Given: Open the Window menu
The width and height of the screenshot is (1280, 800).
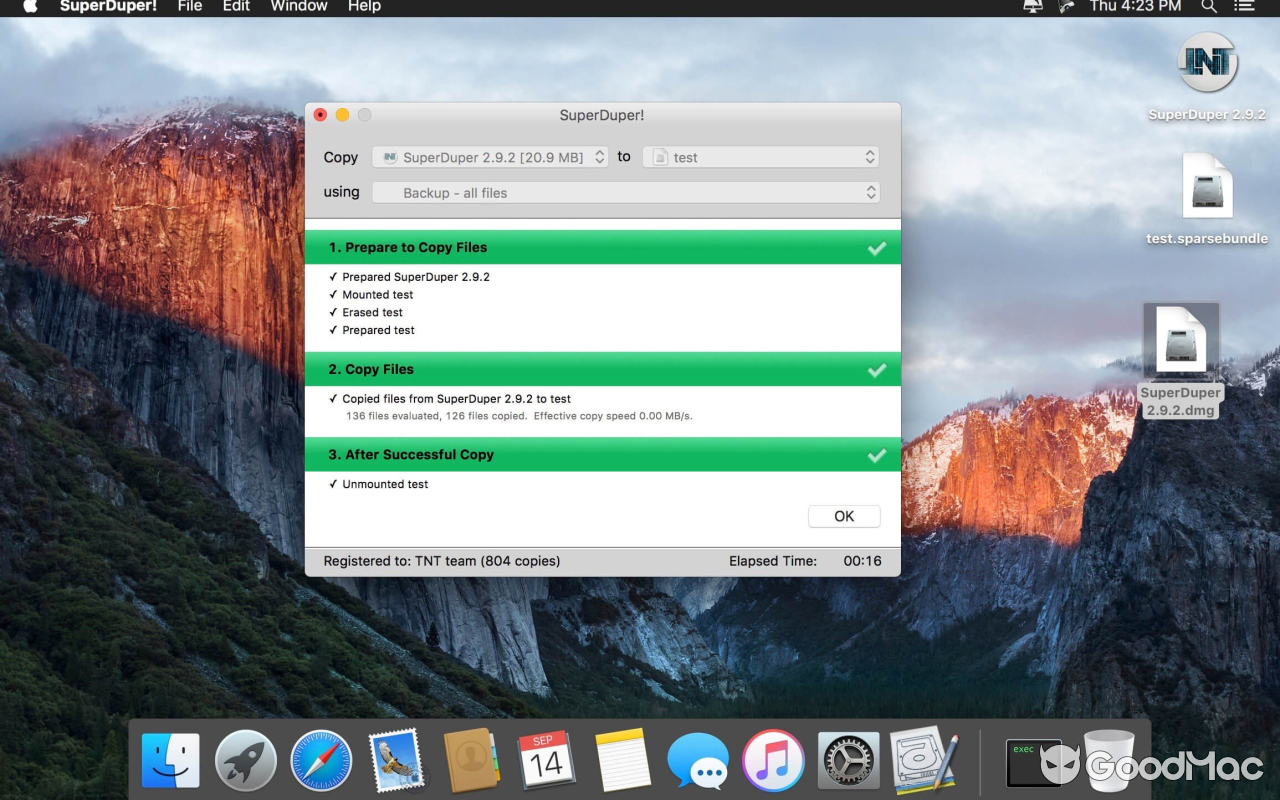Looking at the screenshot, I should click(298, 7).
